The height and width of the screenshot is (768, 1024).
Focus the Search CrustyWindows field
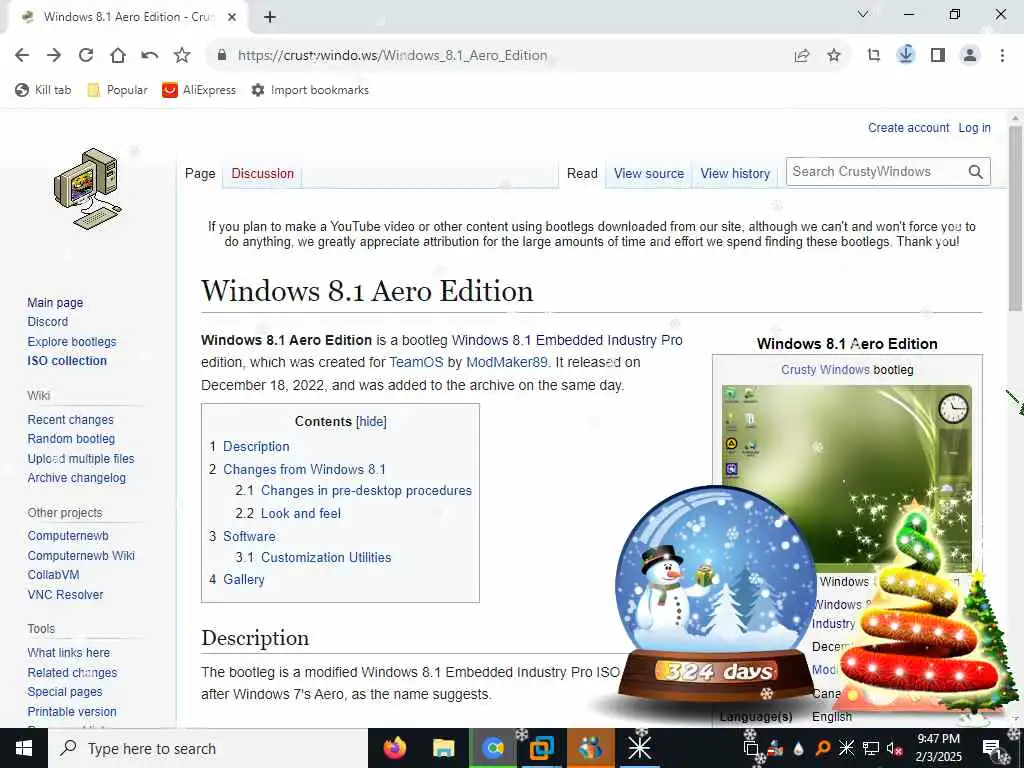click(876, 172)
